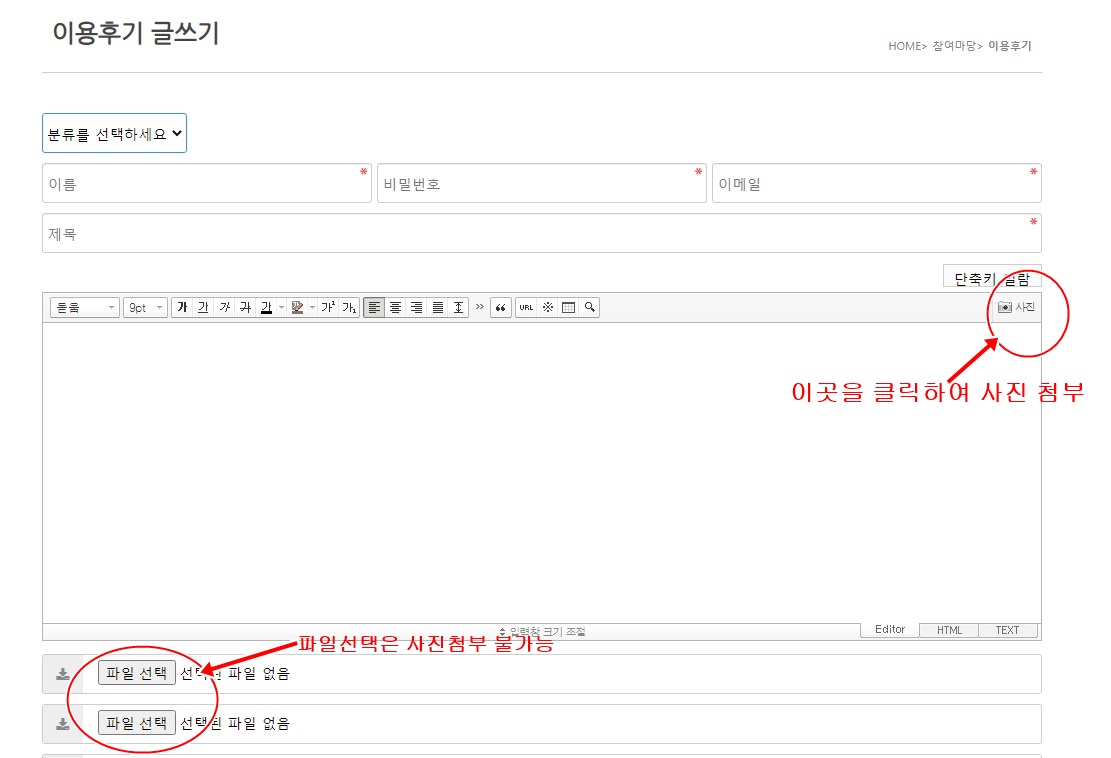
Task: Switch to the Editor mode tab
Action: 890,630
